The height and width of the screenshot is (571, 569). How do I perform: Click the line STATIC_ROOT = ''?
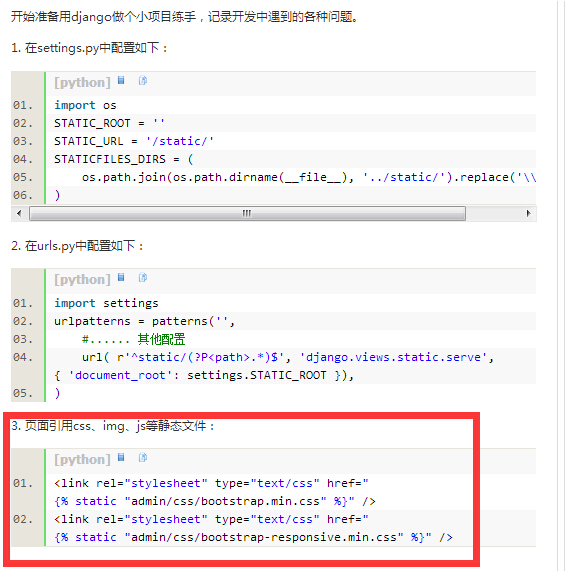click(109, 123)
